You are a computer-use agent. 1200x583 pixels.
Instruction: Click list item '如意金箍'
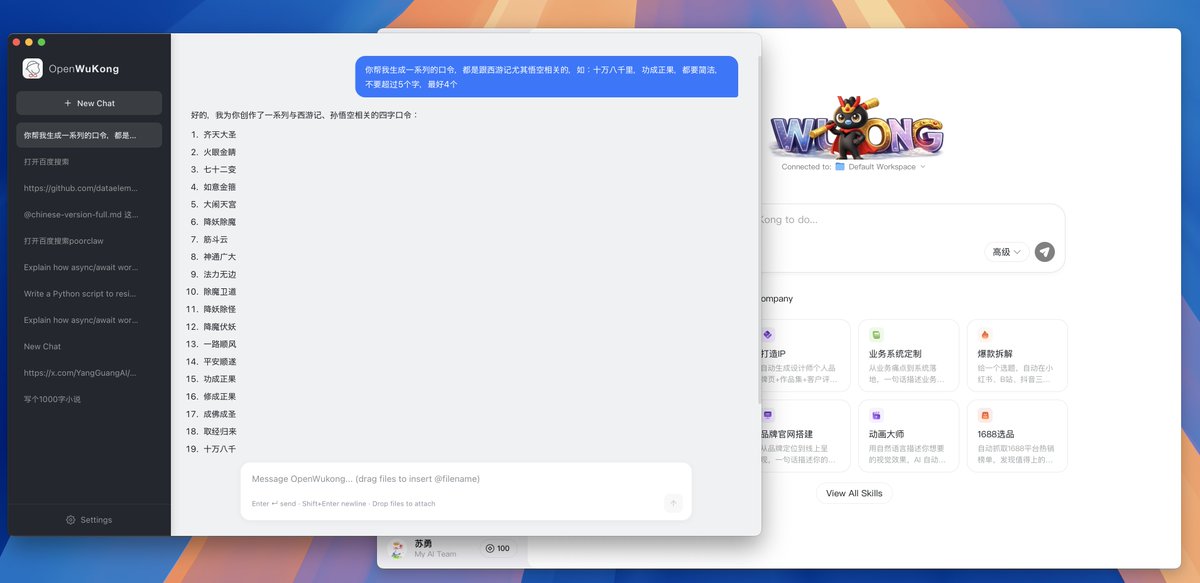tap(220, 187)
